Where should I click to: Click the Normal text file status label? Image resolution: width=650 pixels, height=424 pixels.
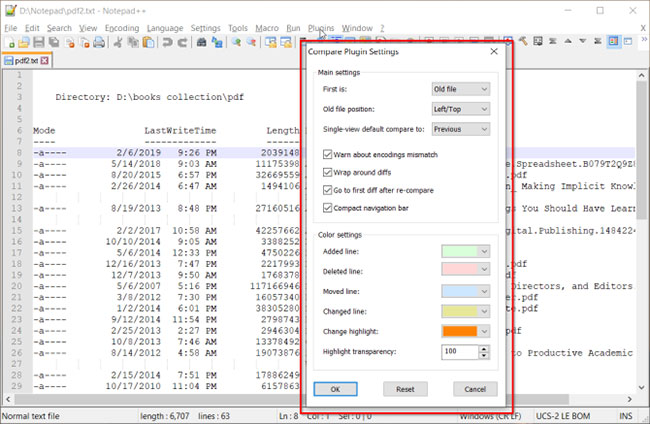pos(31,416)
